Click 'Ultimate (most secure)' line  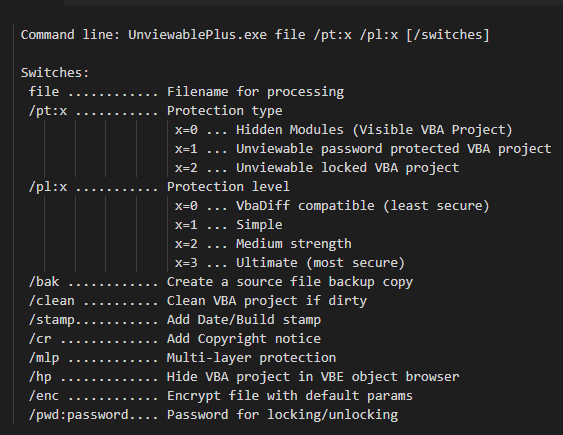(x=290, y=263)
